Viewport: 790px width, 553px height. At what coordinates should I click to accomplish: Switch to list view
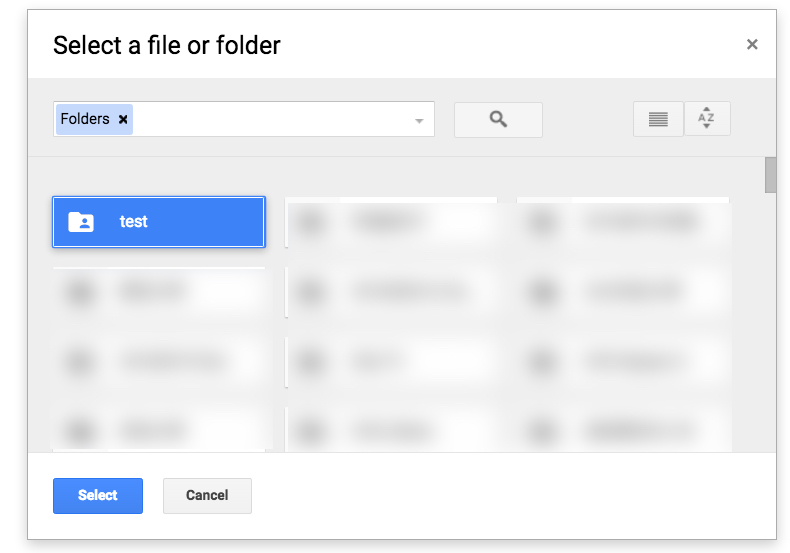[658, 119]
